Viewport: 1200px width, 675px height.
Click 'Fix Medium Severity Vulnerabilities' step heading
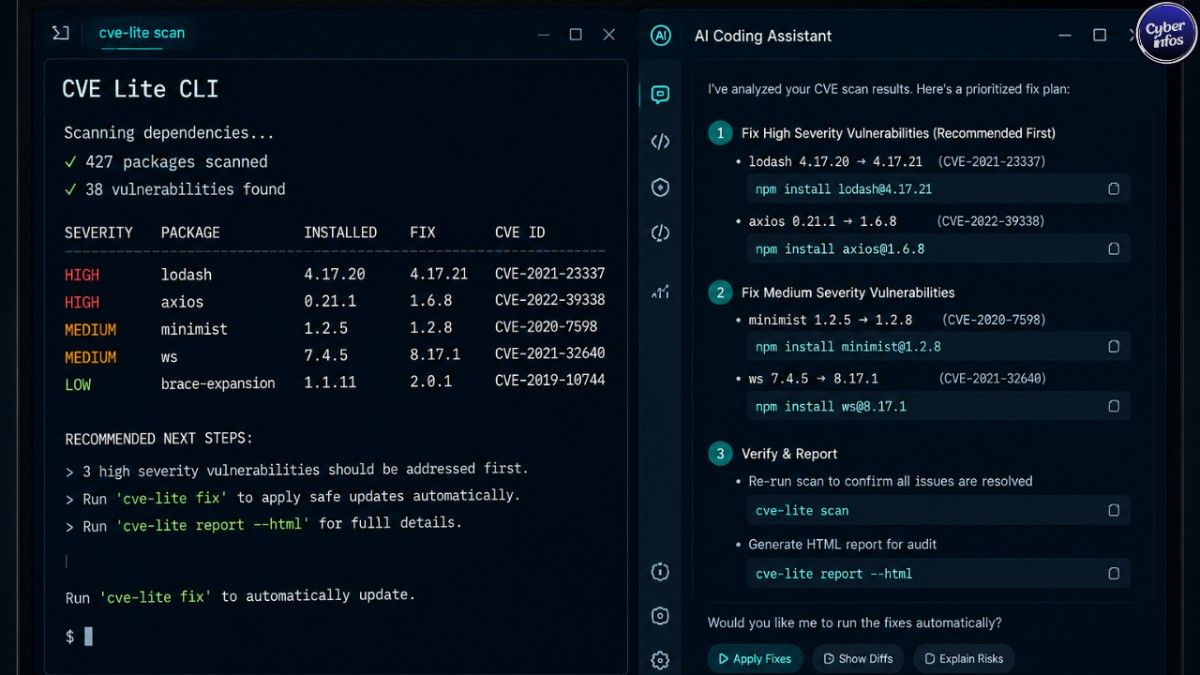[x=848, y=293]
